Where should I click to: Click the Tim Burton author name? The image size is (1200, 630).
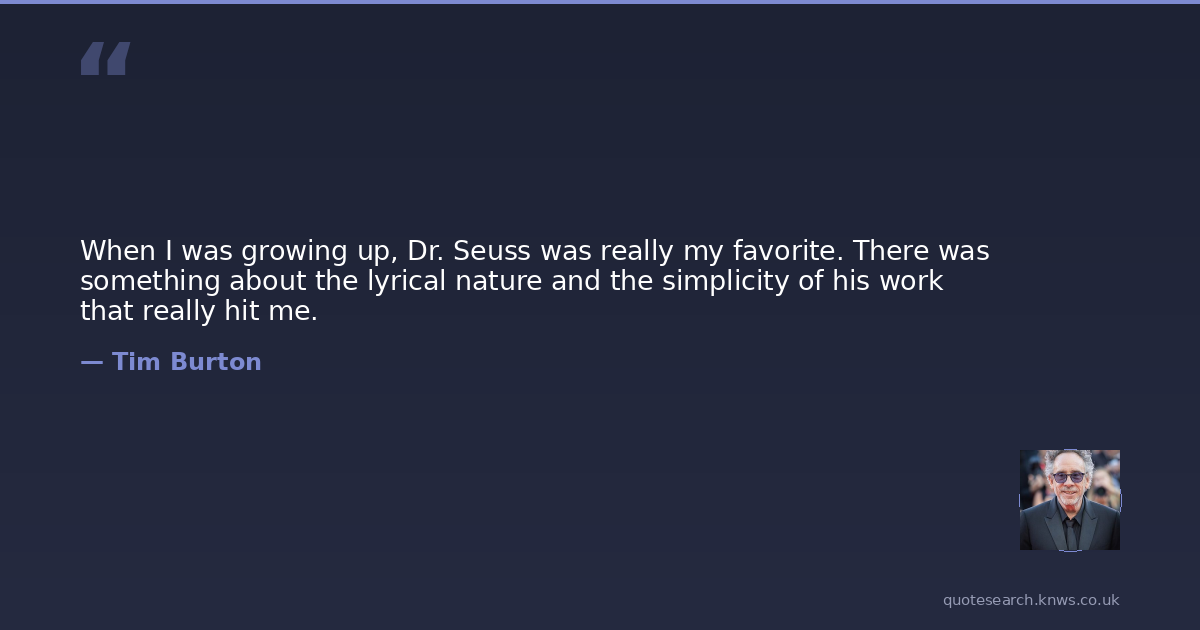click(186, 362)
